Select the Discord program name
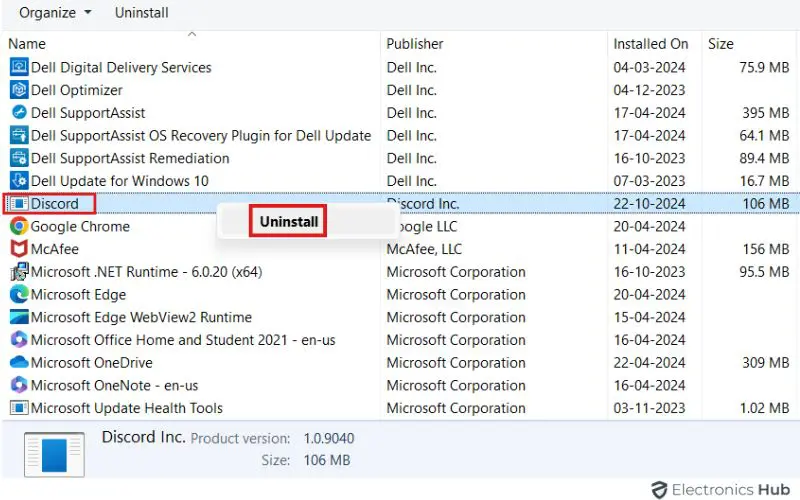This screenshot has width=800, height=500. 55,204
